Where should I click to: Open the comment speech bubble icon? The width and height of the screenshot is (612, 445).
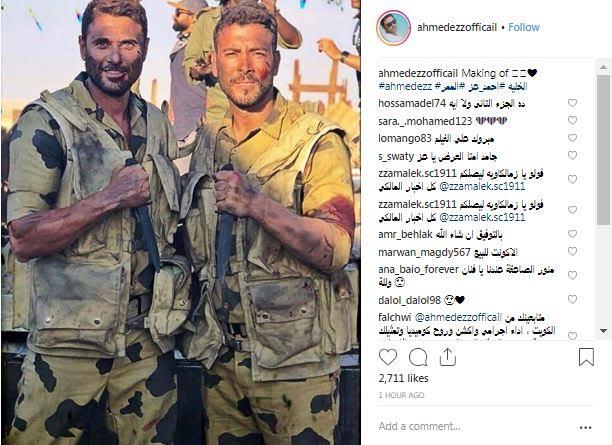[418, 357]
